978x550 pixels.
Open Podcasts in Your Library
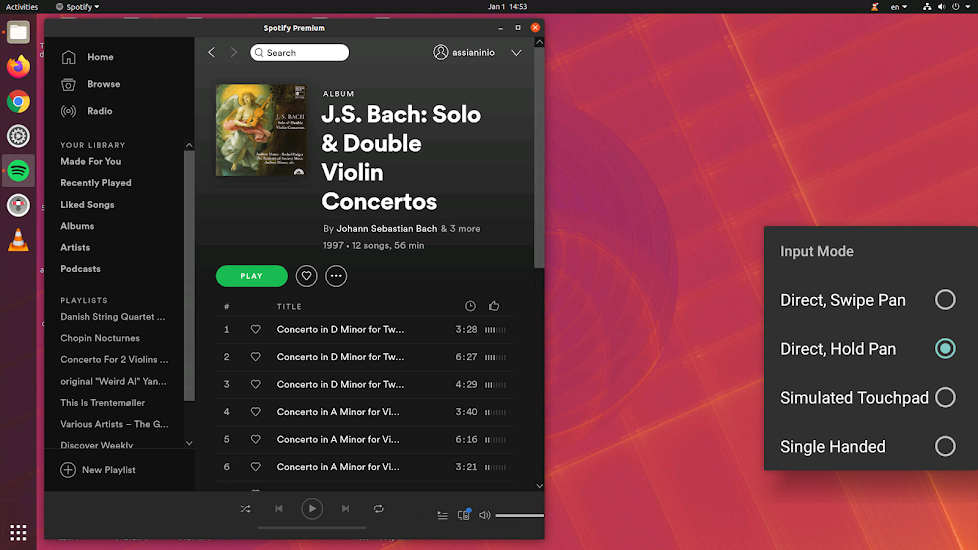80,269
